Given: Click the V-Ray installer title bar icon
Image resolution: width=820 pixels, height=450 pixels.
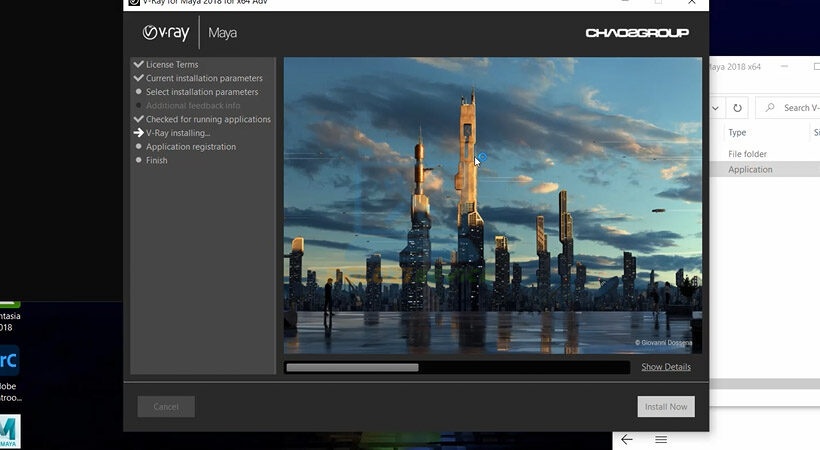Looking at the screenshot, I should pos(134,2).
